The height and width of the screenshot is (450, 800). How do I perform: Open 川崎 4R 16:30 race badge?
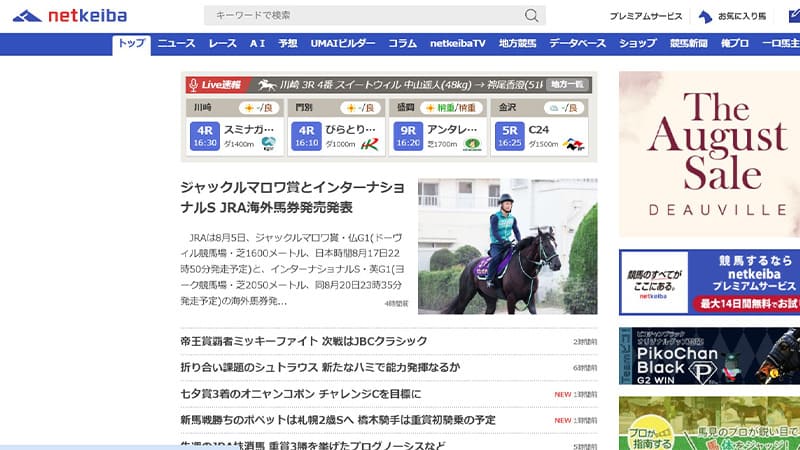(205, 136)
